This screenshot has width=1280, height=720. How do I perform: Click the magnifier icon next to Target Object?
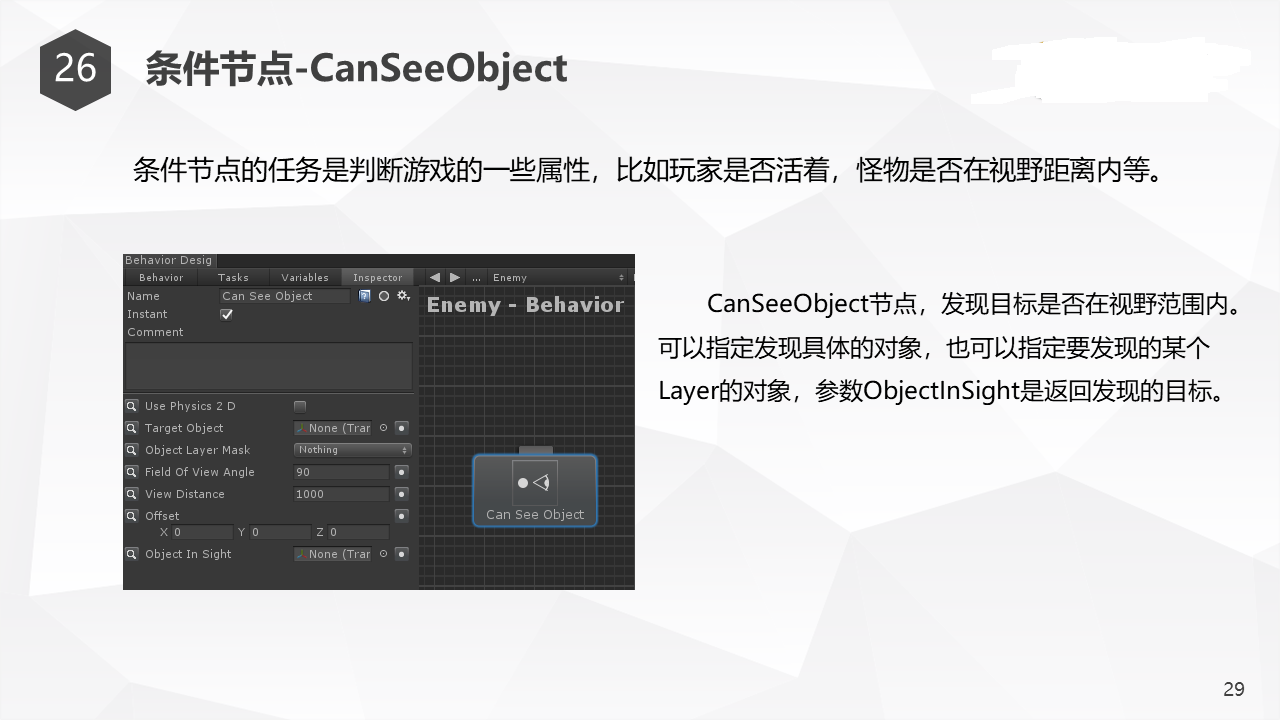(132, 428)
